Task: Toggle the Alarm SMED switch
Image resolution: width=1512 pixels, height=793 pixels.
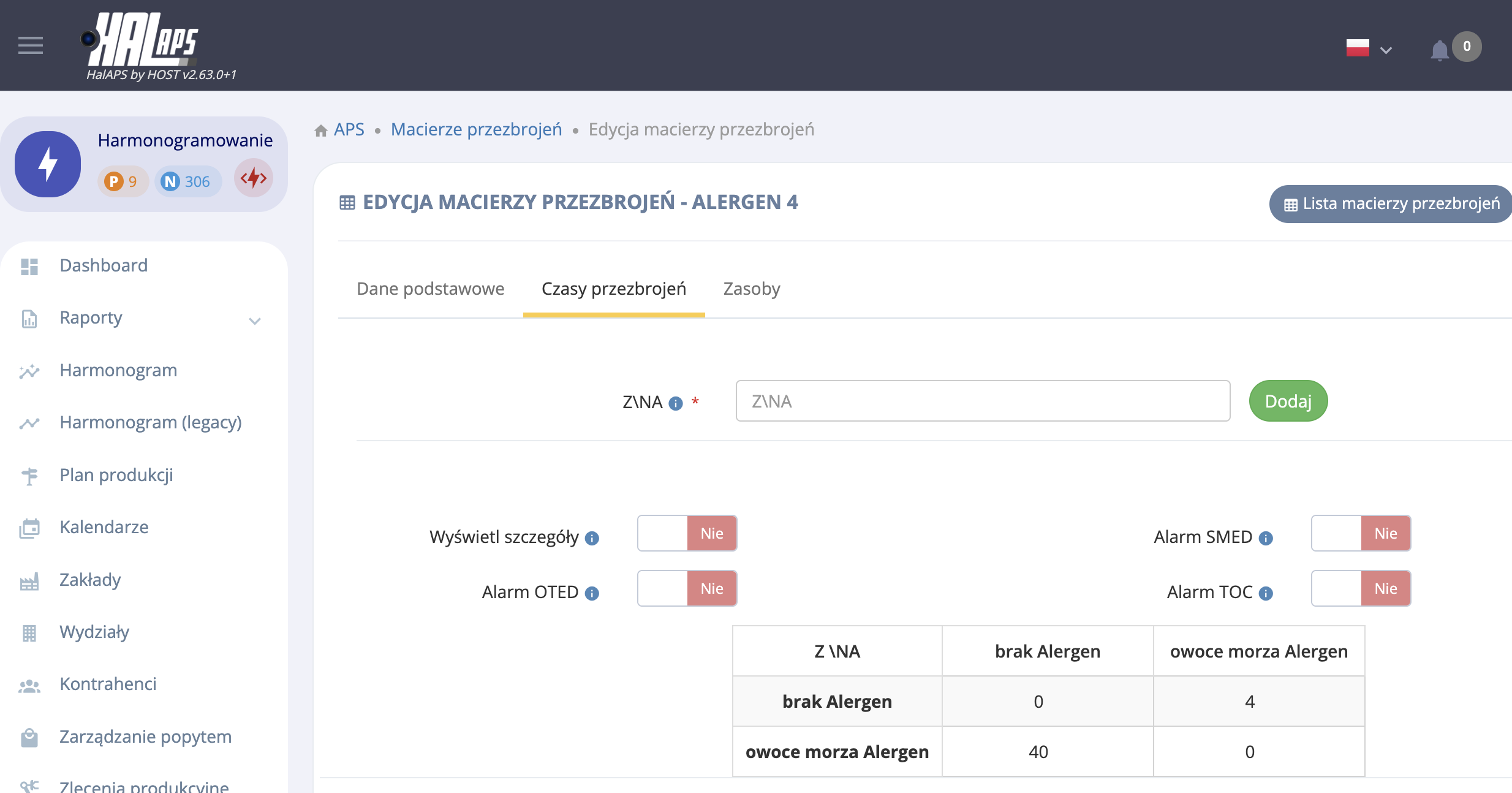Action: [x=1361, y=533]
